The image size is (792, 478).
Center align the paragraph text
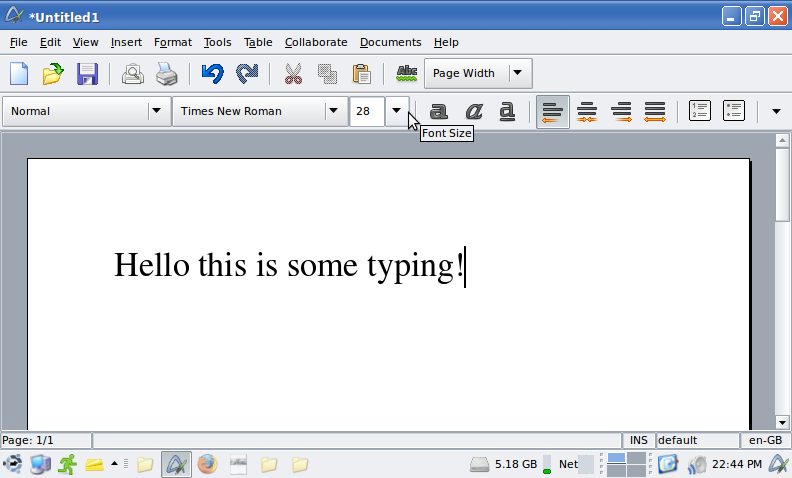click(587, 111)
